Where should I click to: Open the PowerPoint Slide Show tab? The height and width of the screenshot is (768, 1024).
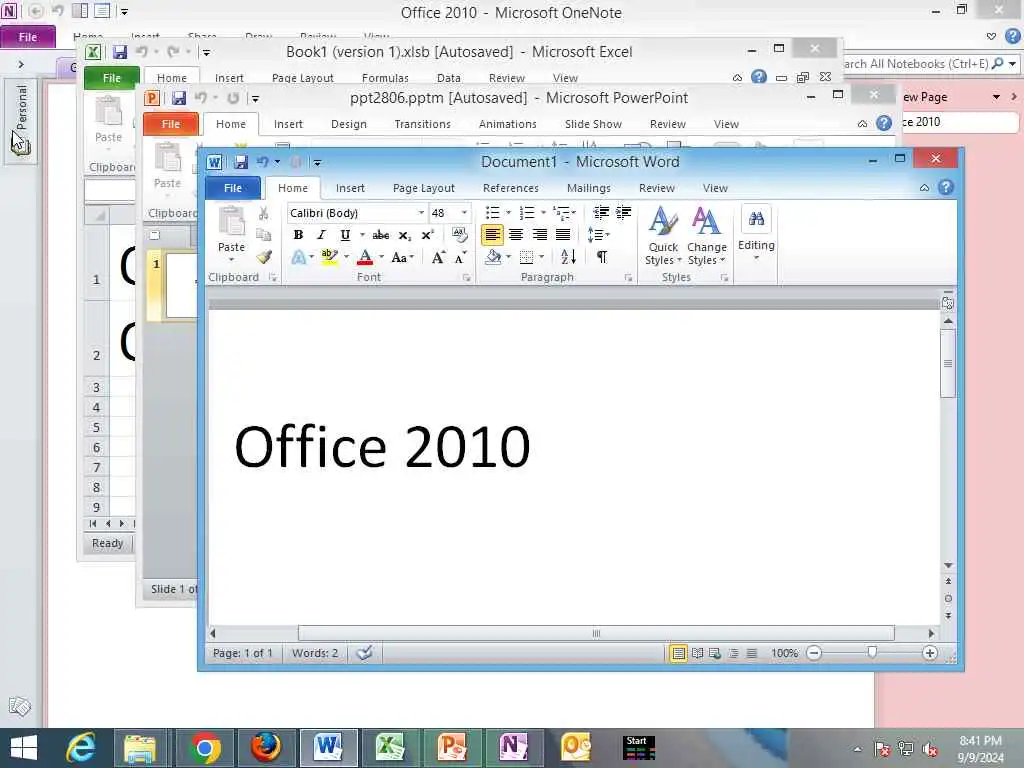(593, 124)
